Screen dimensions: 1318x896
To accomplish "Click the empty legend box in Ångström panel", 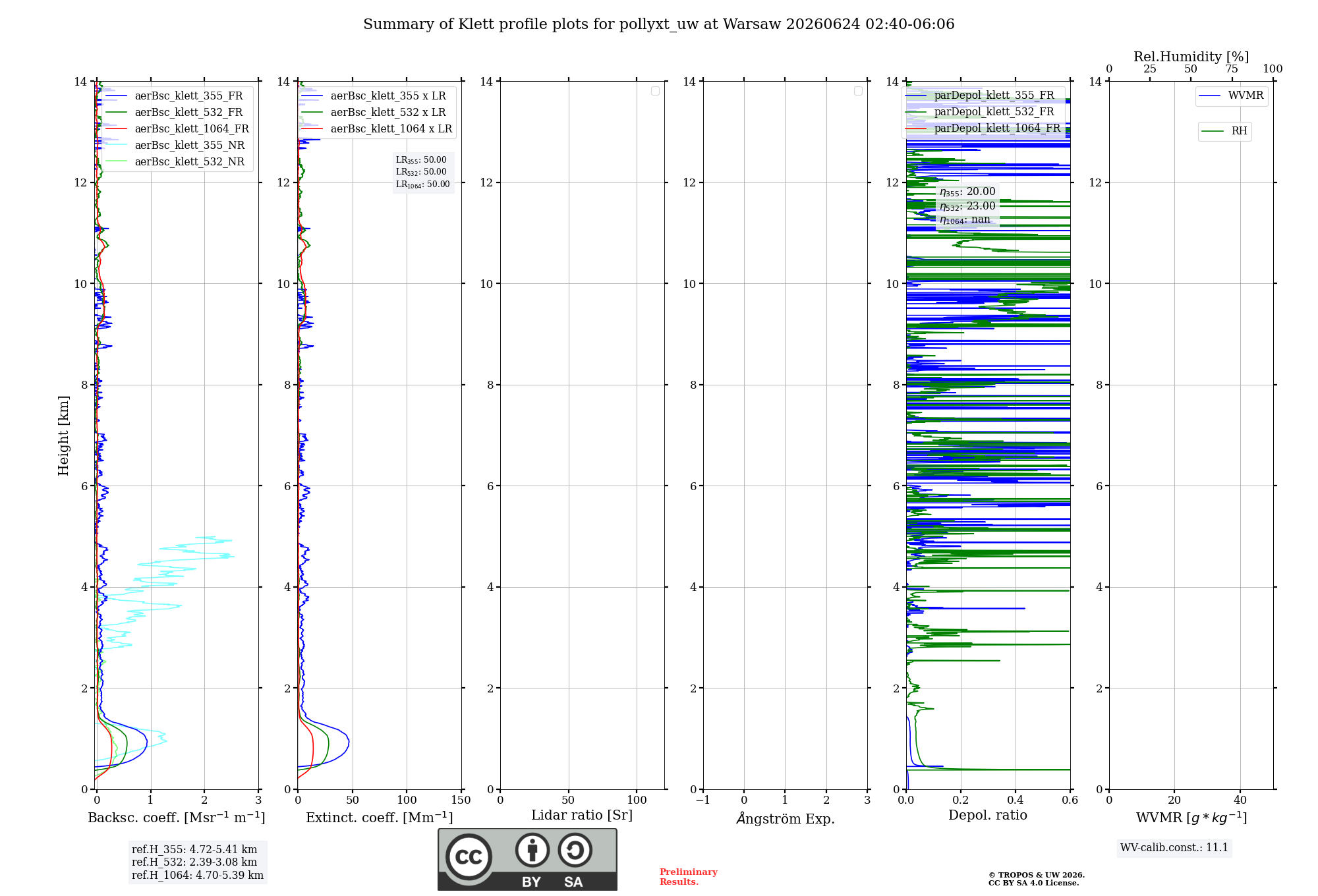I will point(858,91).
